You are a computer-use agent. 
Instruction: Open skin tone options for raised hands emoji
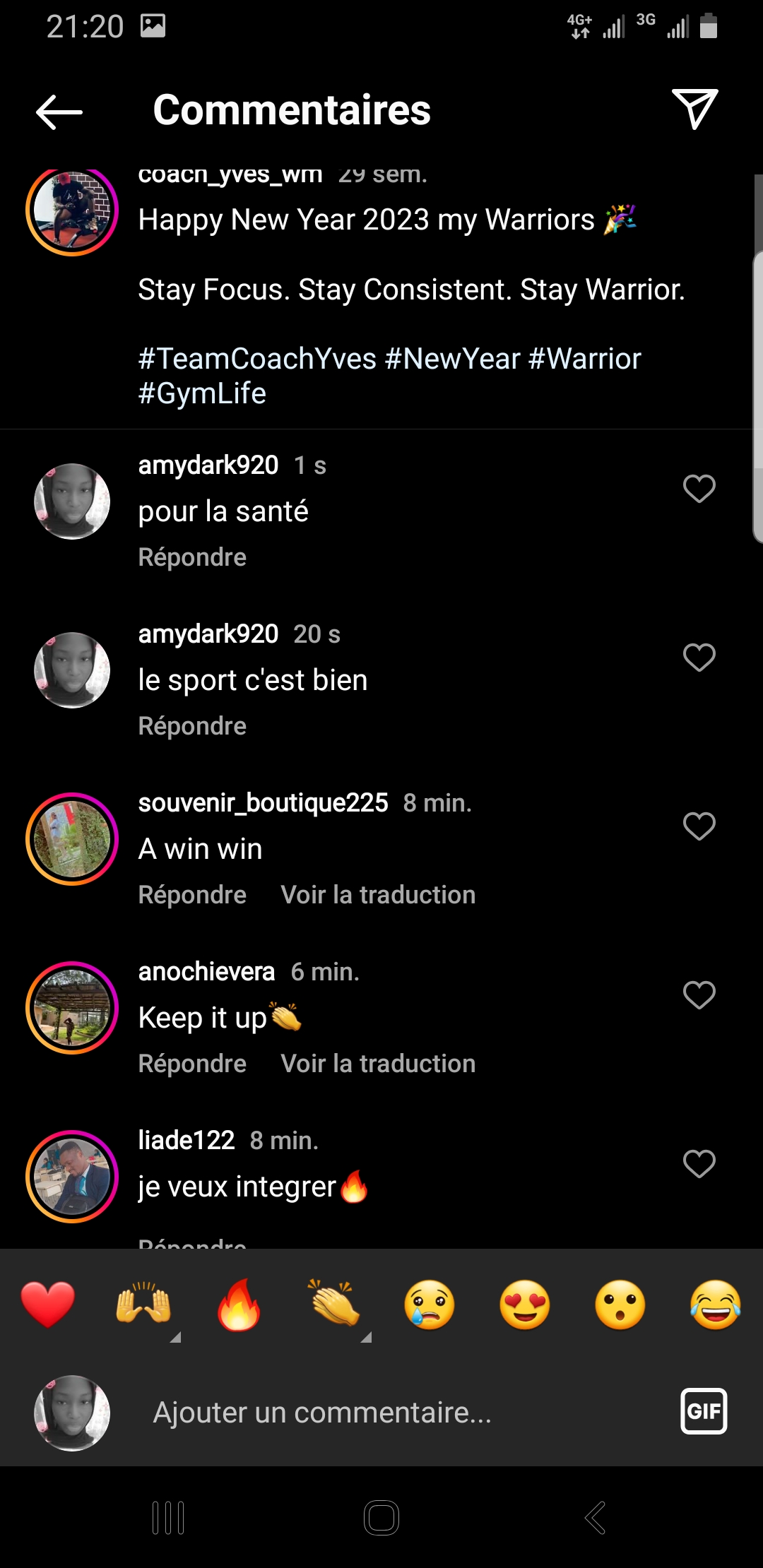point(175,1336)
